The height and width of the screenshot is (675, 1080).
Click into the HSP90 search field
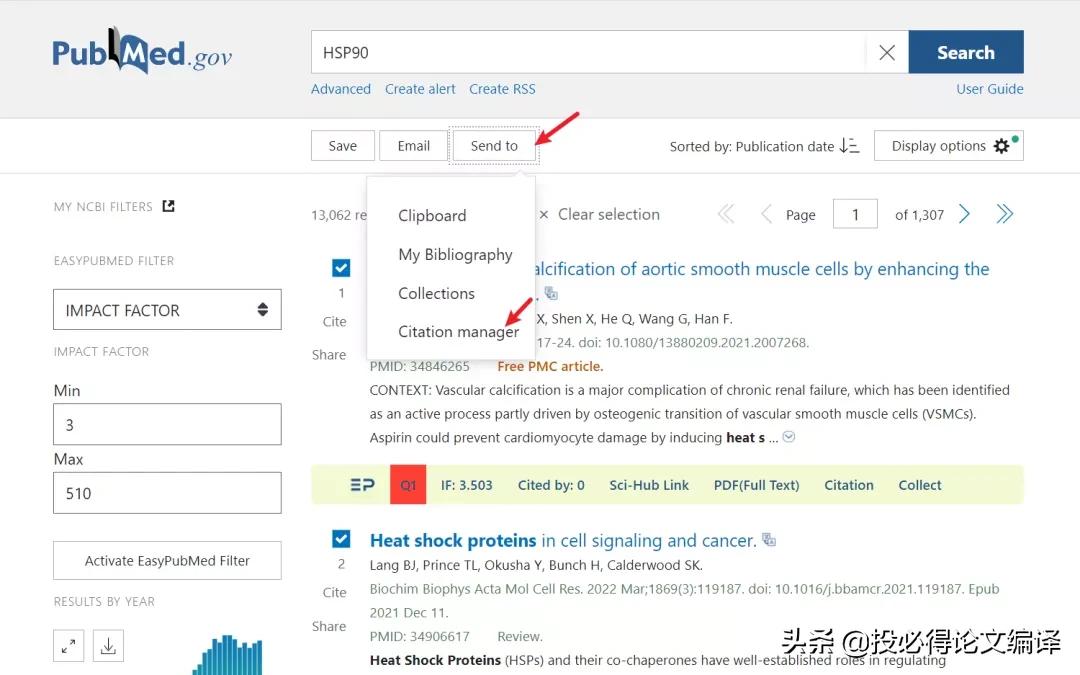[589, 52]
